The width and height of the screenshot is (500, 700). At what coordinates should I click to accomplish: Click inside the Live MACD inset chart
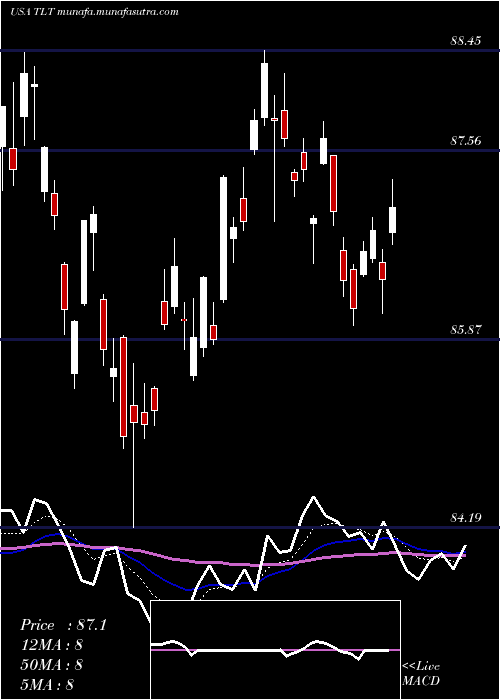275,650
